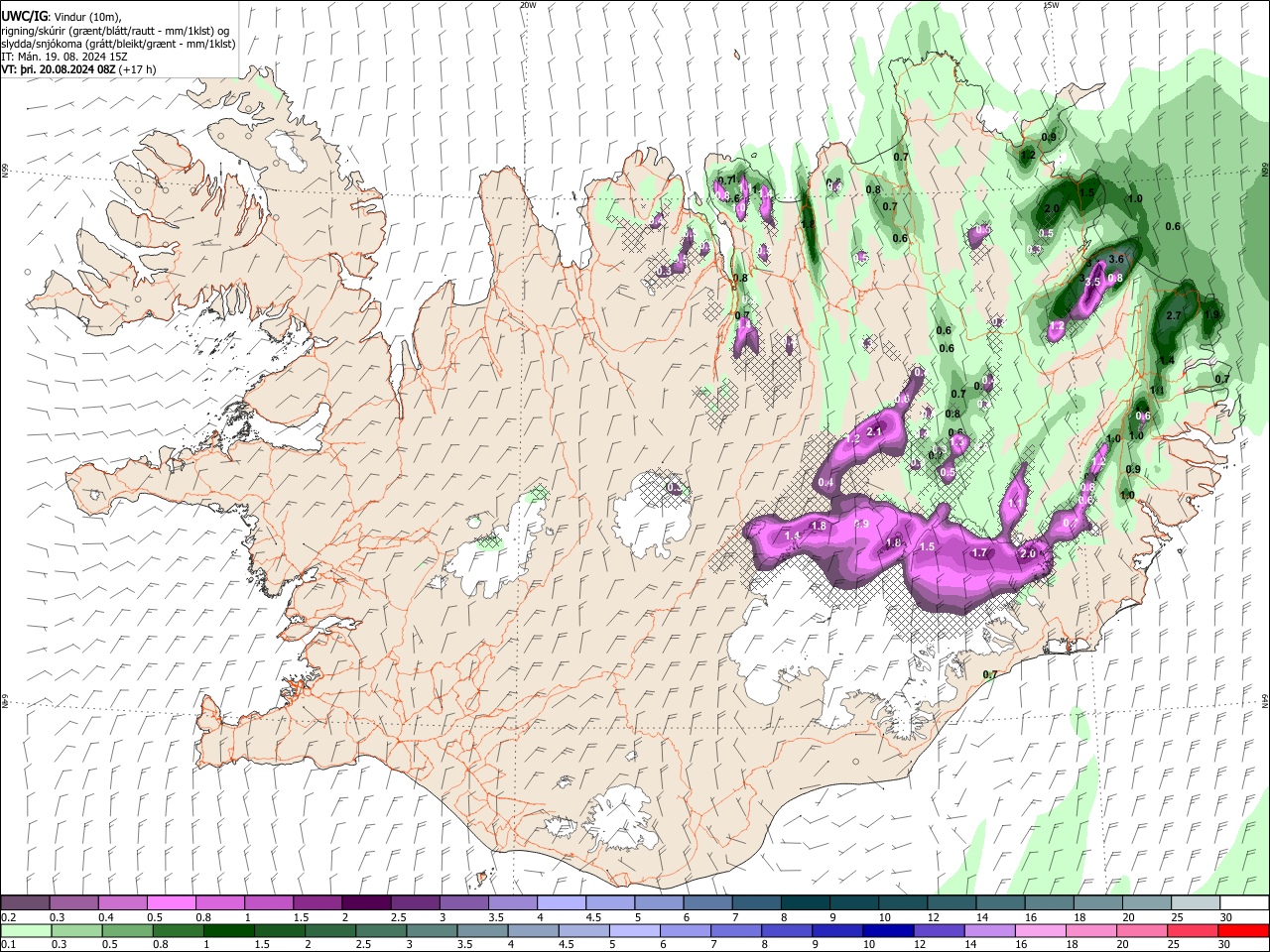Click the white legend swatch labelled 30
Image resolution: width=1270 pixels, height=952 pixels.
(1245, 902)
